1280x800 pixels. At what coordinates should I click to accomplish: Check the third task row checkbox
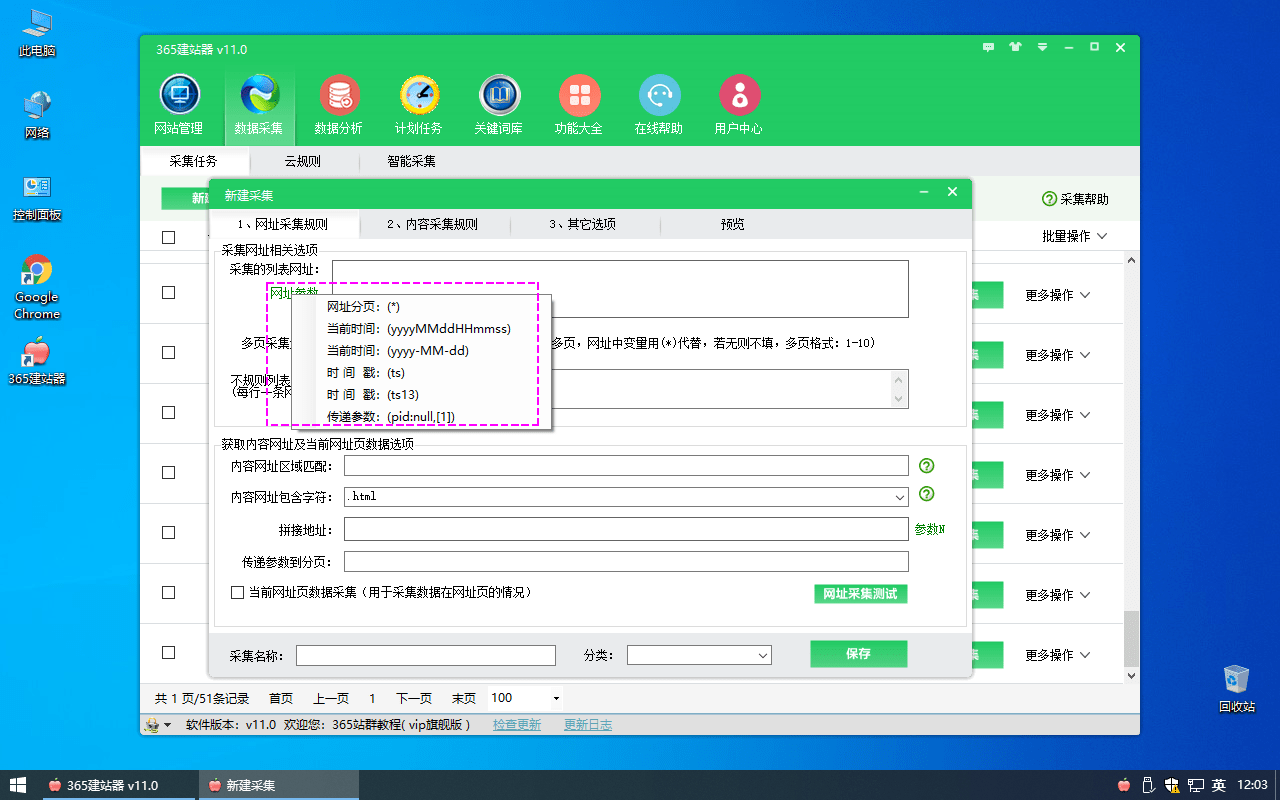pos(168,412)
